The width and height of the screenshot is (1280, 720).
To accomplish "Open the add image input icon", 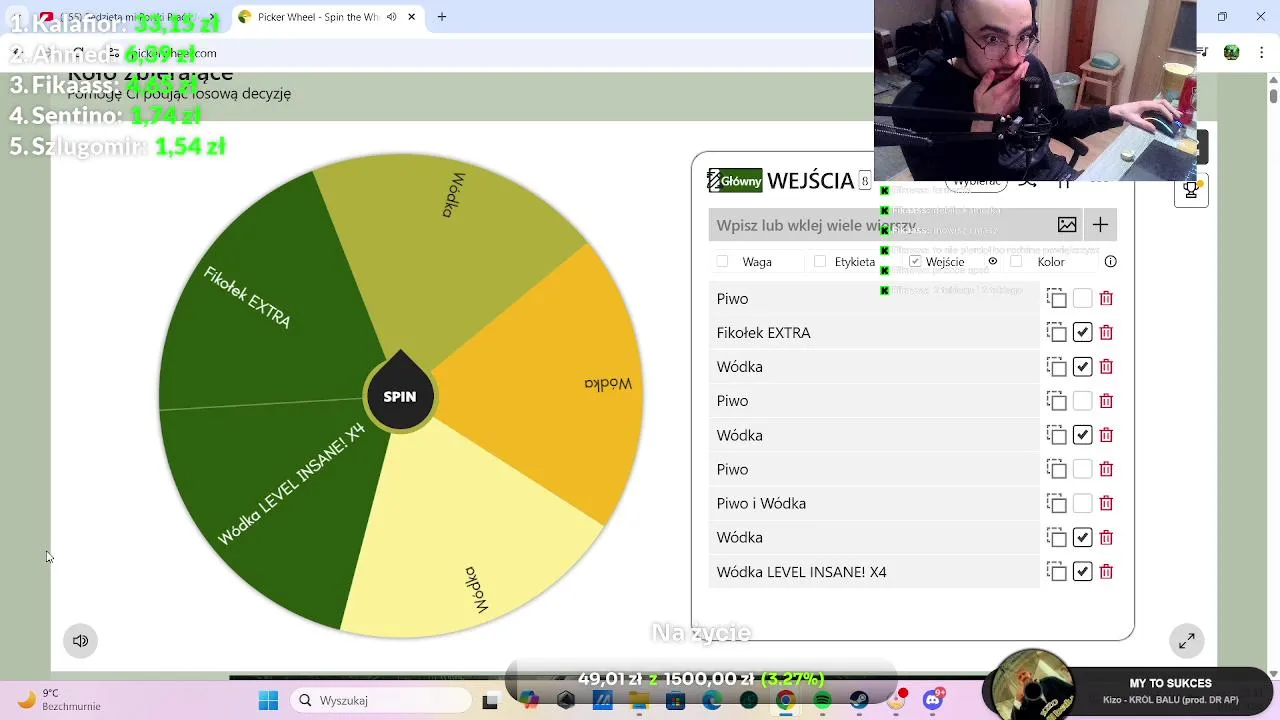I will coord(1067,225).
